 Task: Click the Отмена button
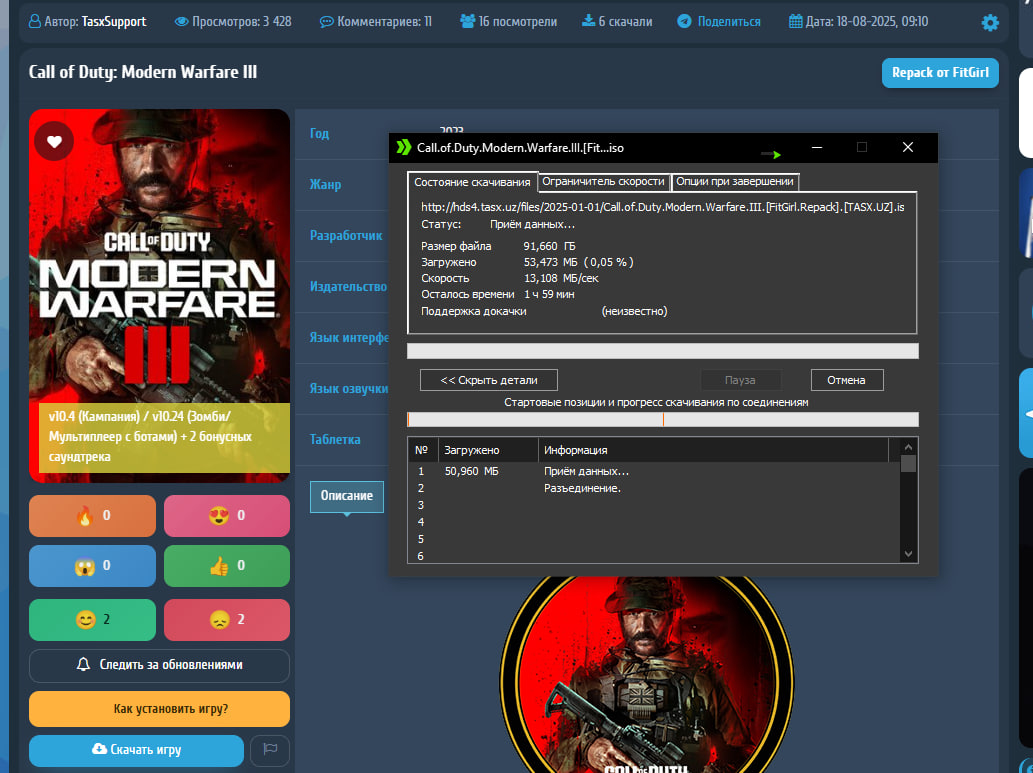click(x=847, y=380)
